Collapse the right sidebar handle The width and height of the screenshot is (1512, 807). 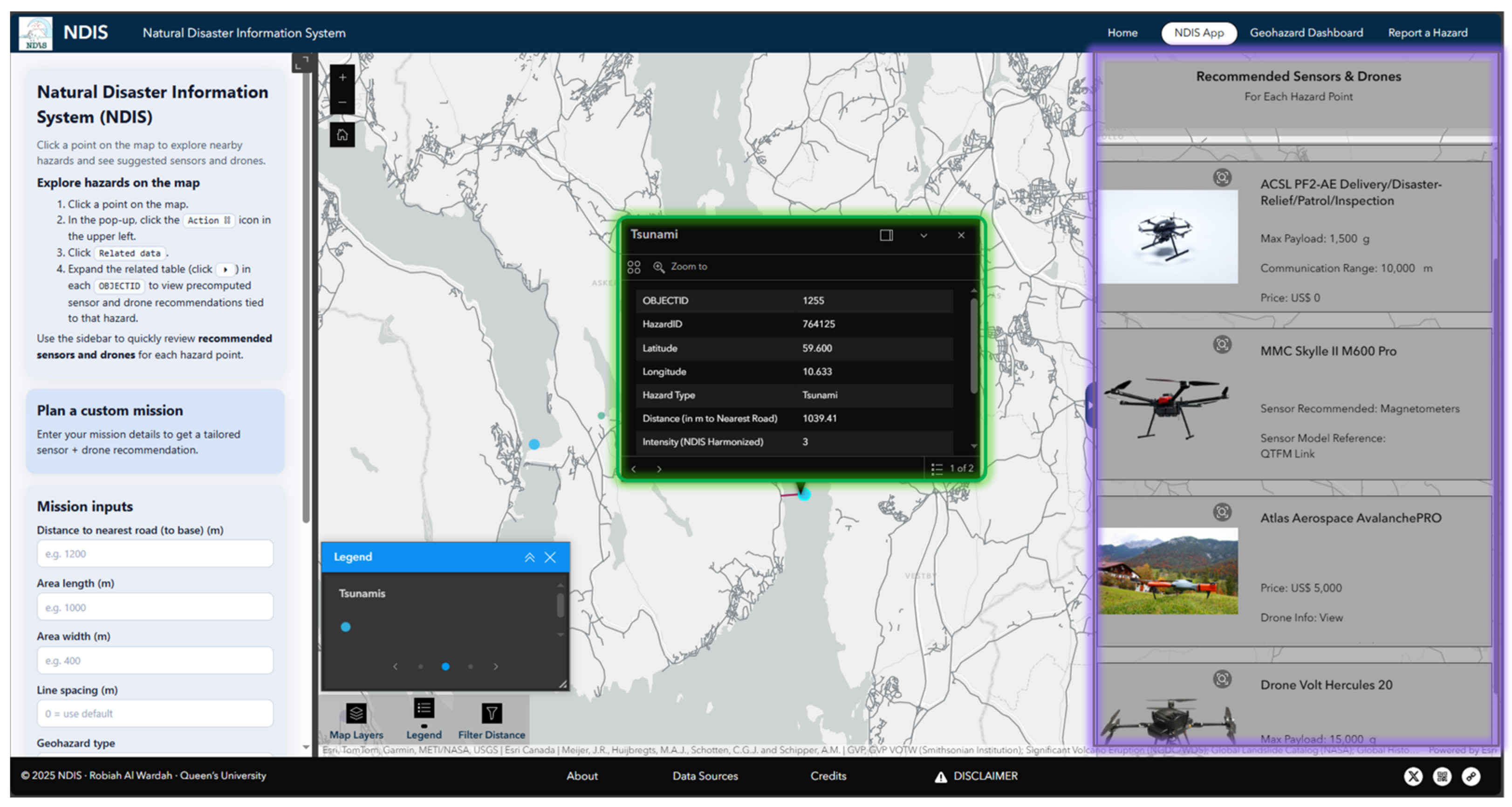click(1090, 405)
